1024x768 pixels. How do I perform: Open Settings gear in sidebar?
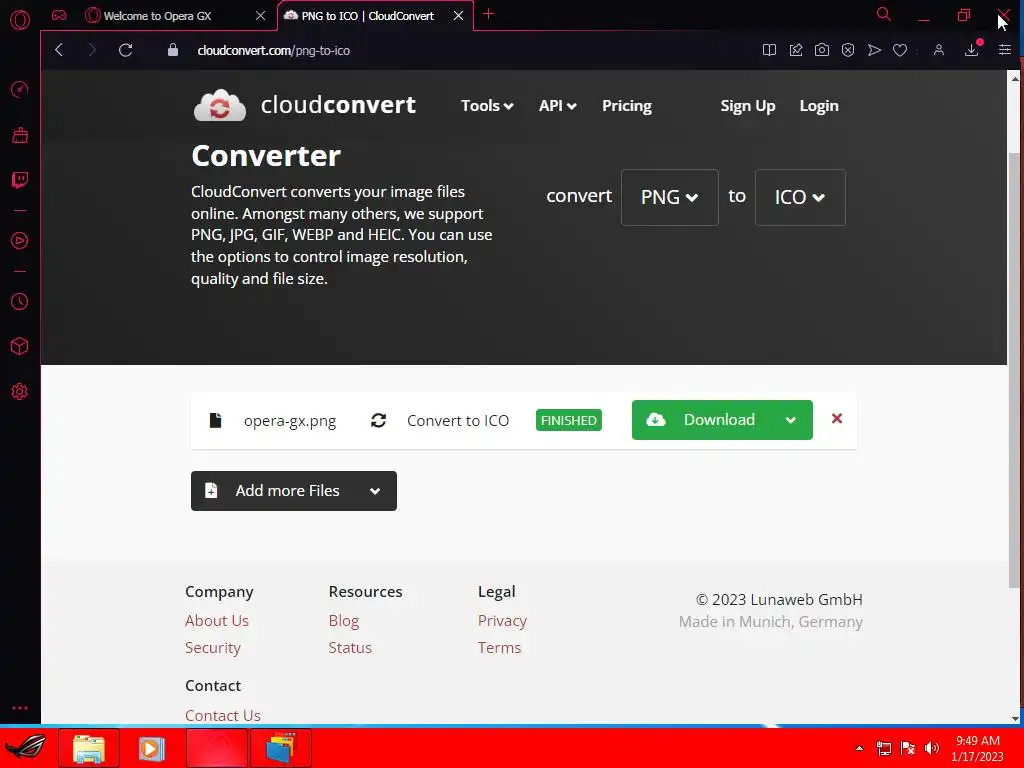[20, 391]
